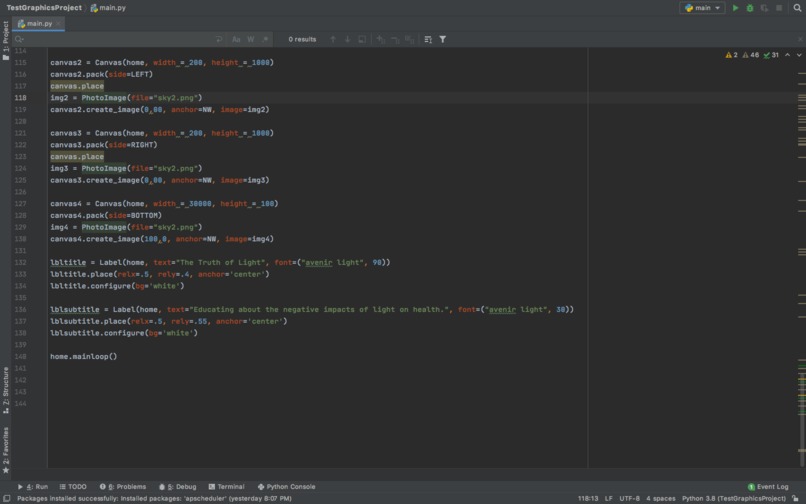Open UTF-8 encoding selector

click(629, 498)
